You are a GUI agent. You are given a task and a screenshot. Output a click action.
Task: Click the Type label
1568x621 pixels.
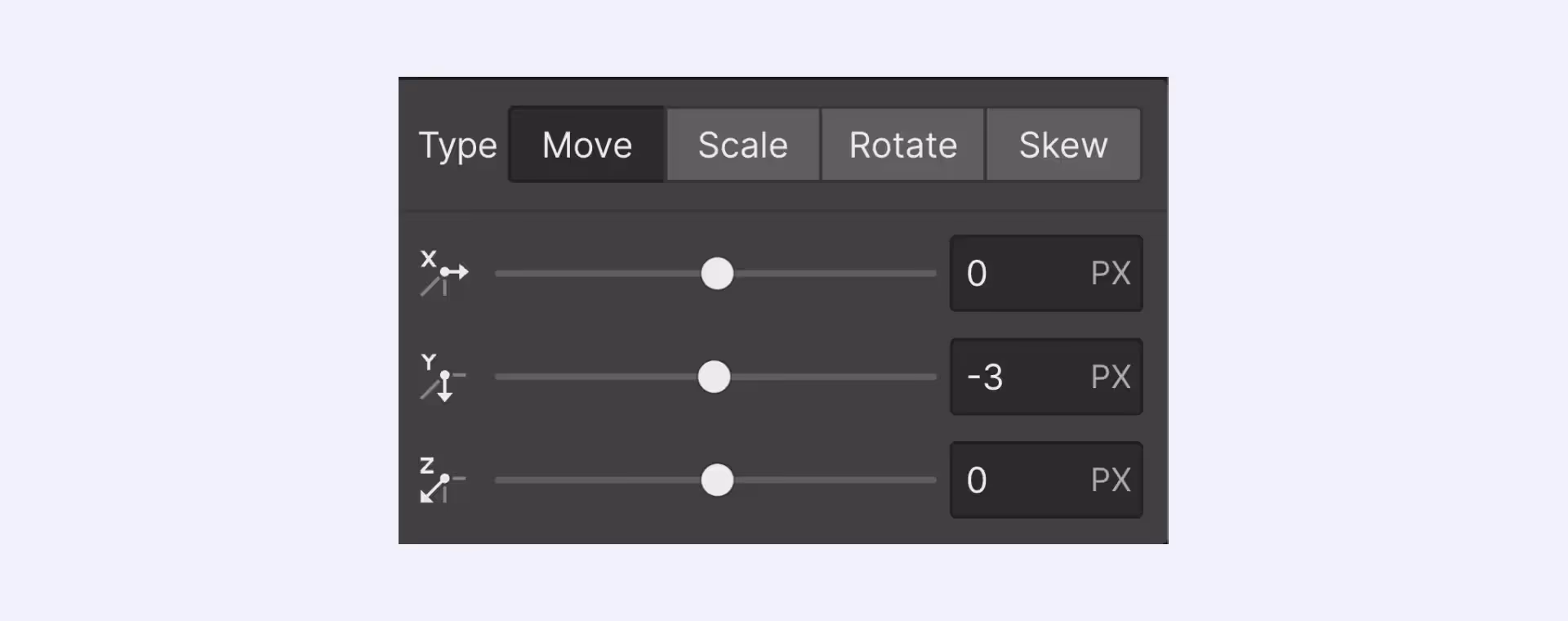457,146
